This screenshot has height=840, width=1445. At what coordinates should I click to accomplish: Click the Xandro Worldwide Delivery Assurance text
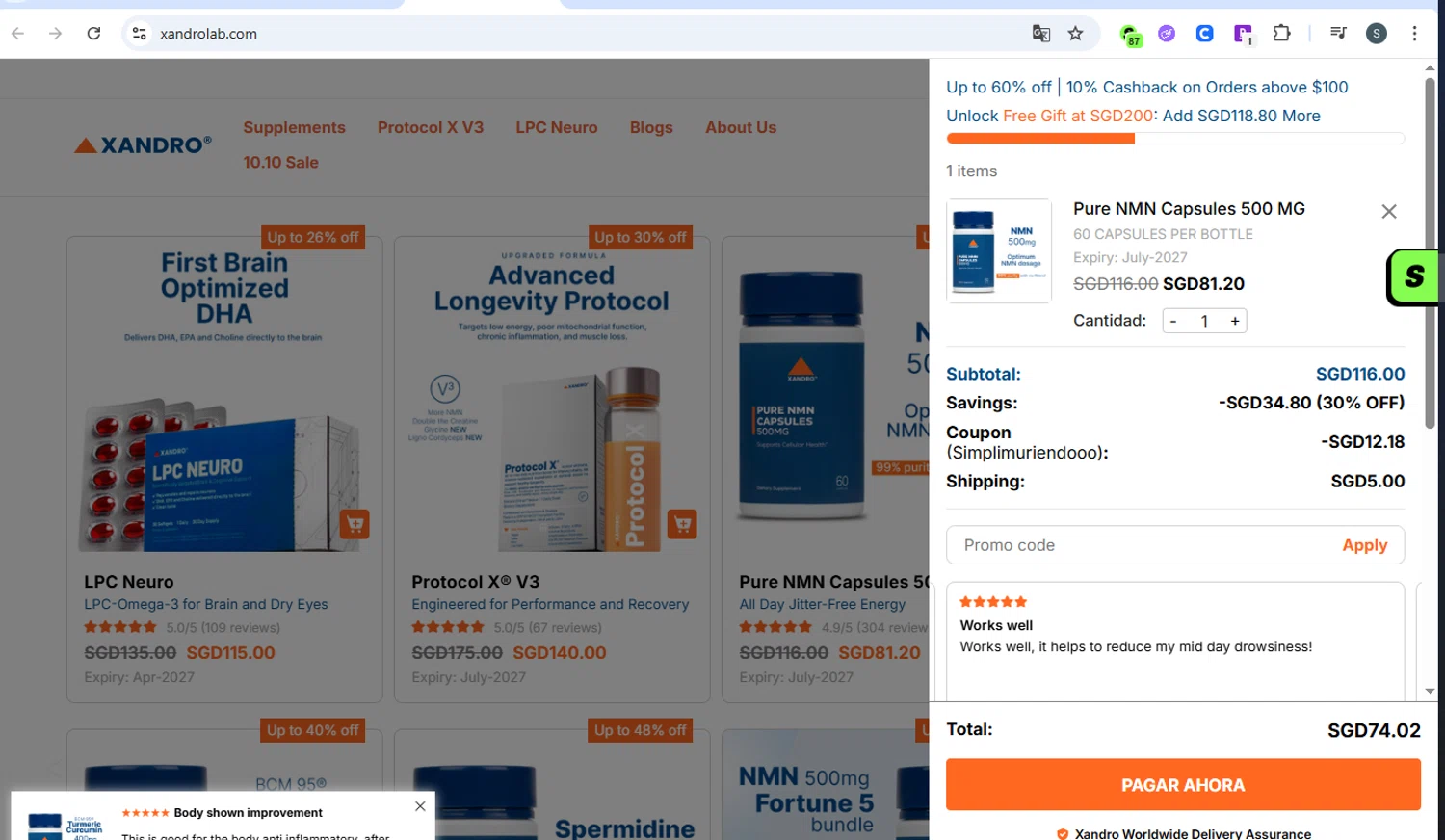pos(1193,833)
